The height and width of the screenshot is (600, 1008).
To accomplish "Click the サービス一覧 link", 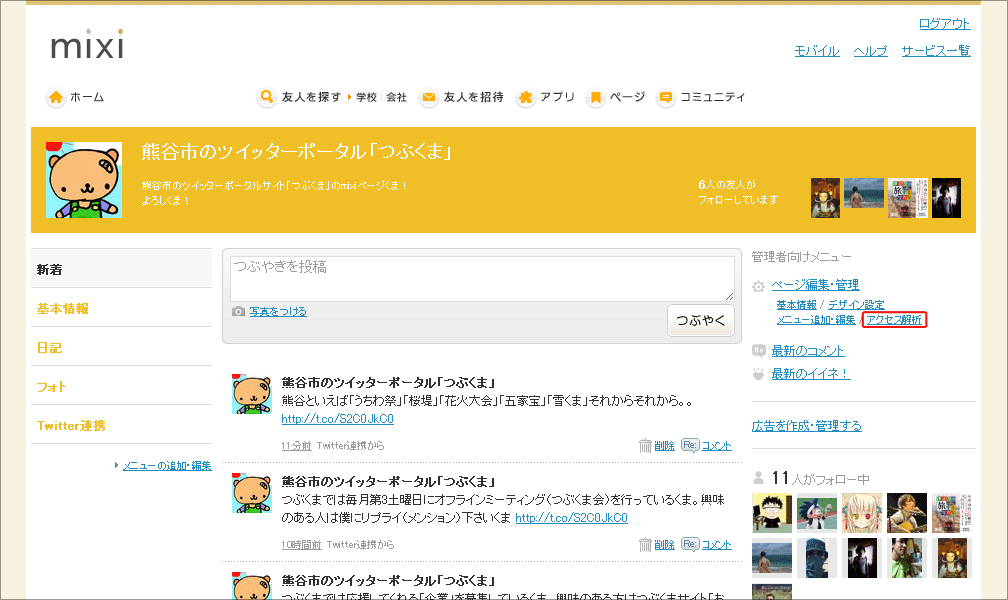I will click(936, 51).
